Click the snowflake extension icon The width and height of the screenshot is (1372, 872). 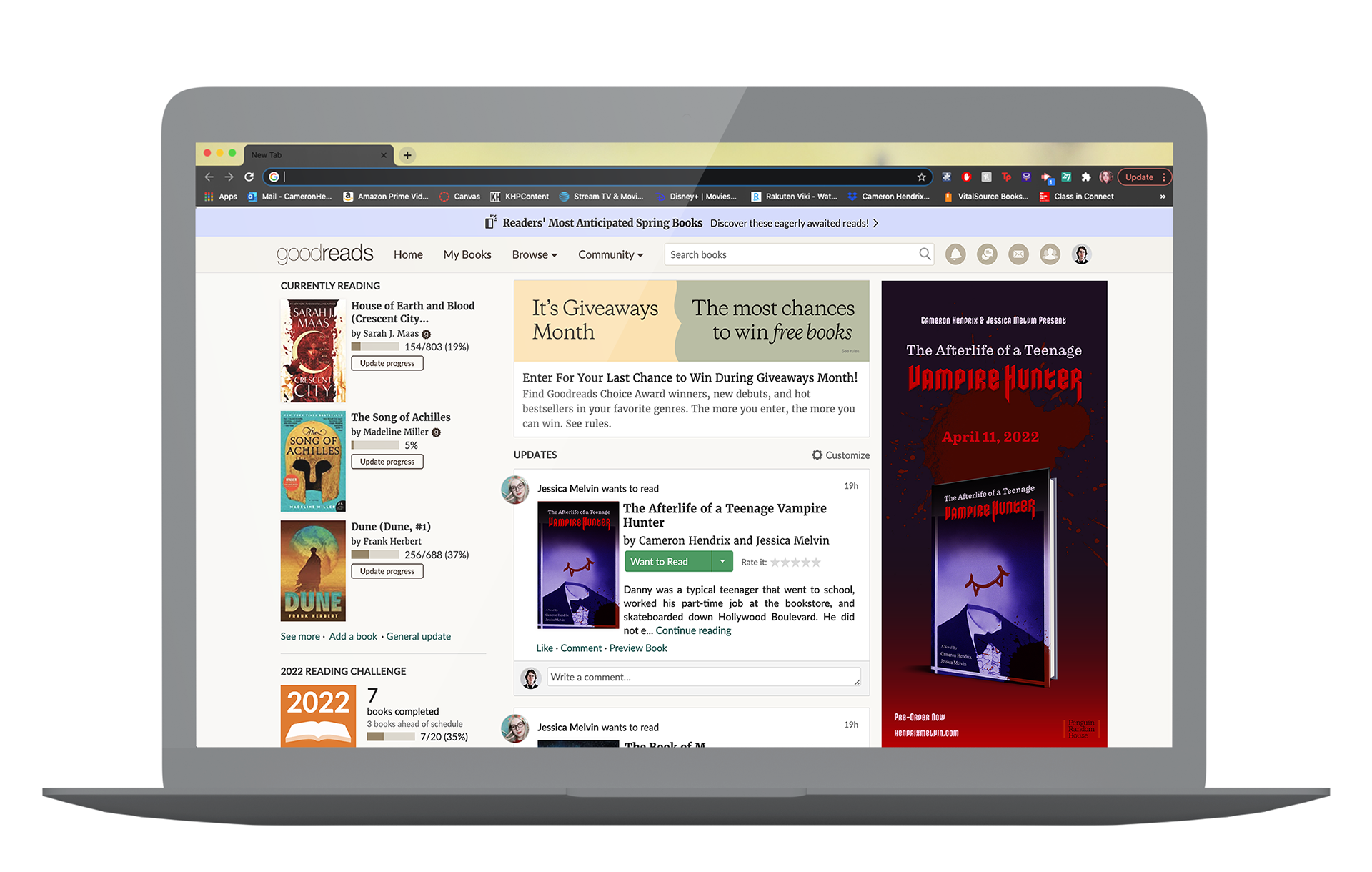pos(946,177)
